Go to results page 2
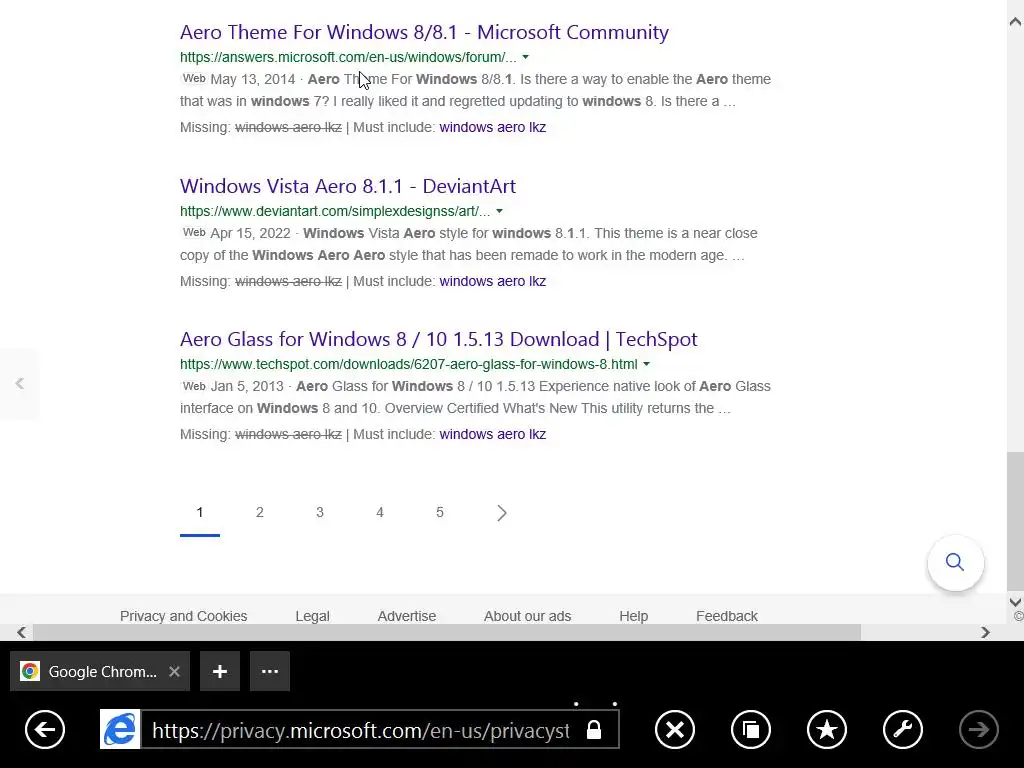This screenshot has height=768, width=1024. tap(260, 513)
